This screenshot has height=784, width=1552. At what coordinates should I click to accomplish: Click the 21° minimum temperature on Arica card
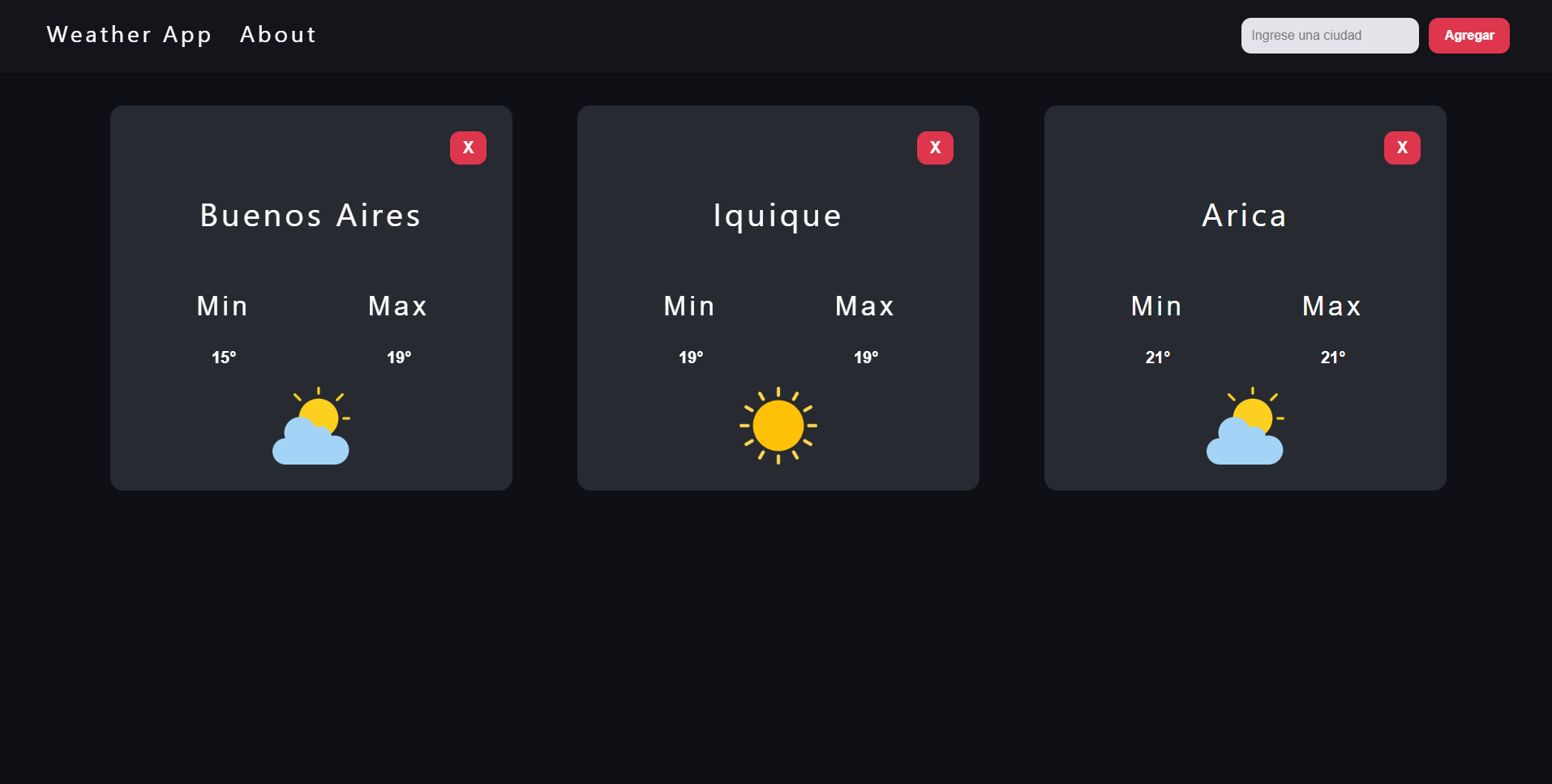pos(1157,357)
